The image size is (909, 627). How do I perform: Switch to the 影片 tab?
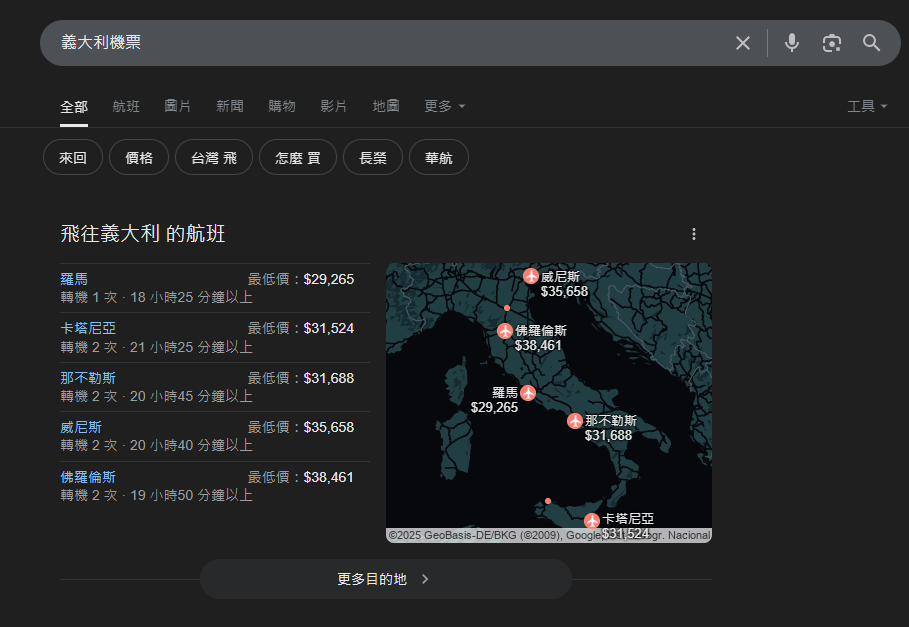tap(333, 107)
